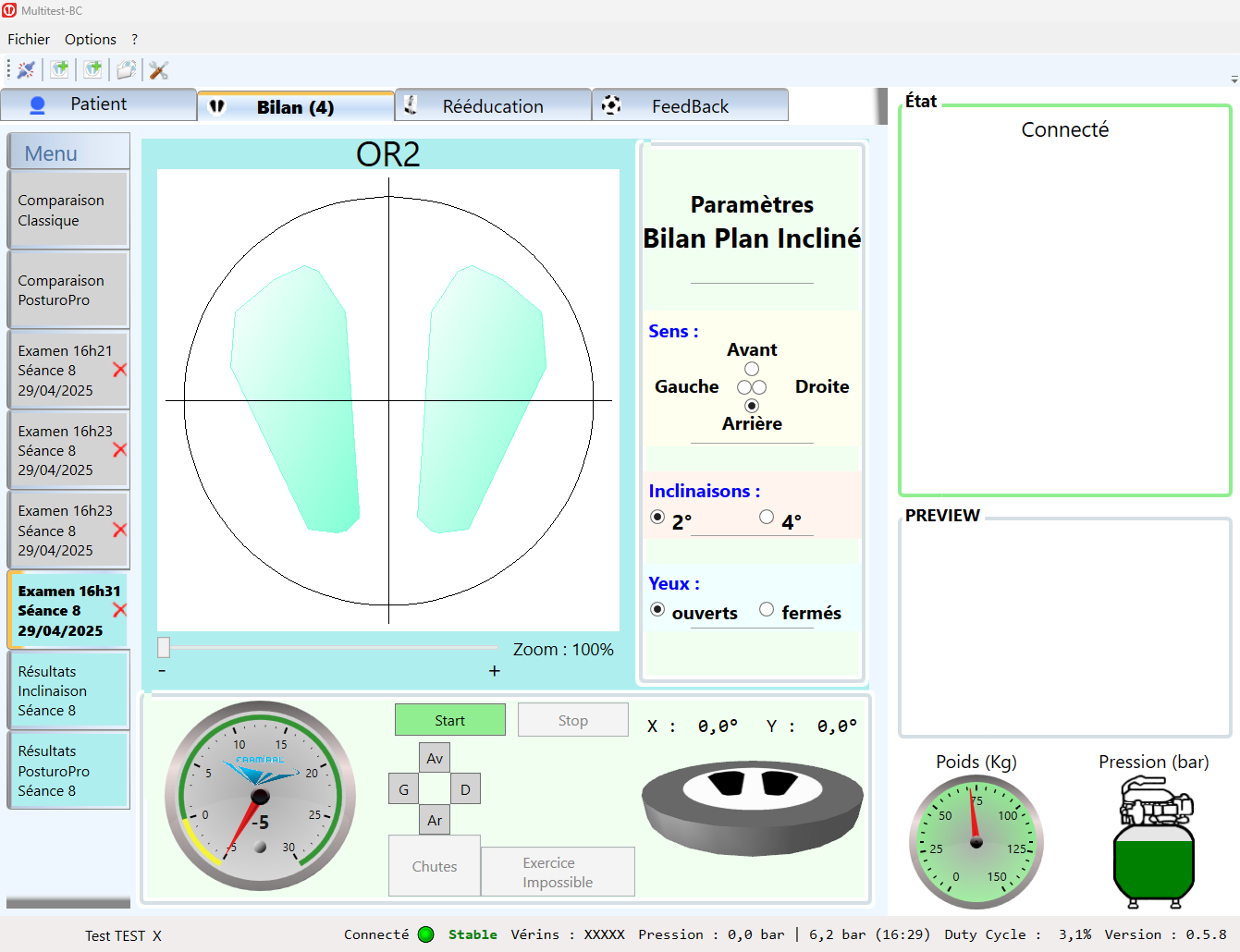Image resolution: width=1240 pixels, height=952 pixels.
Task: Click the Multitest-BC app icon in the title bar
Action: coord(9,10)
